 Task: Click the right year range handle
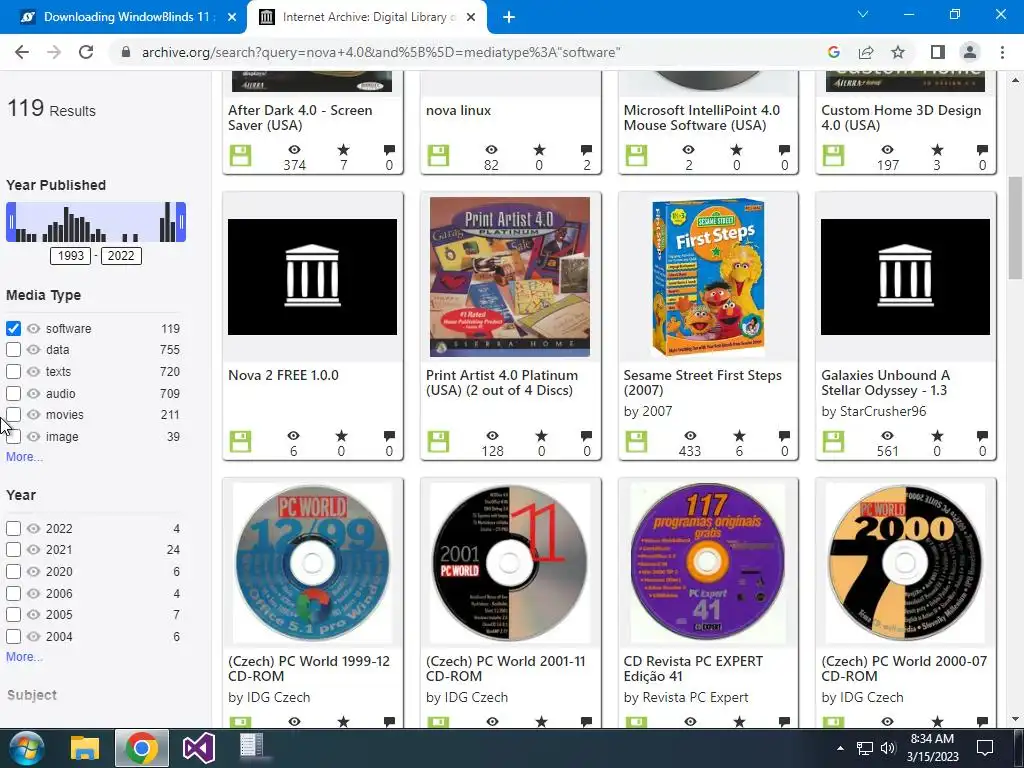182,222
